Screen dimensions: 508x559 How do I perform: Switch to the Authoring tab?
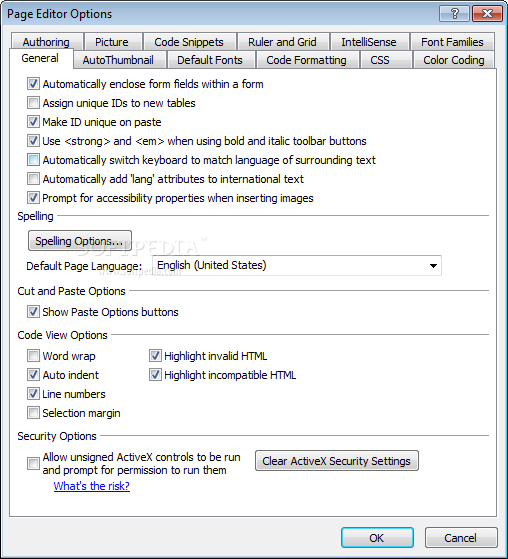point(46,42)
